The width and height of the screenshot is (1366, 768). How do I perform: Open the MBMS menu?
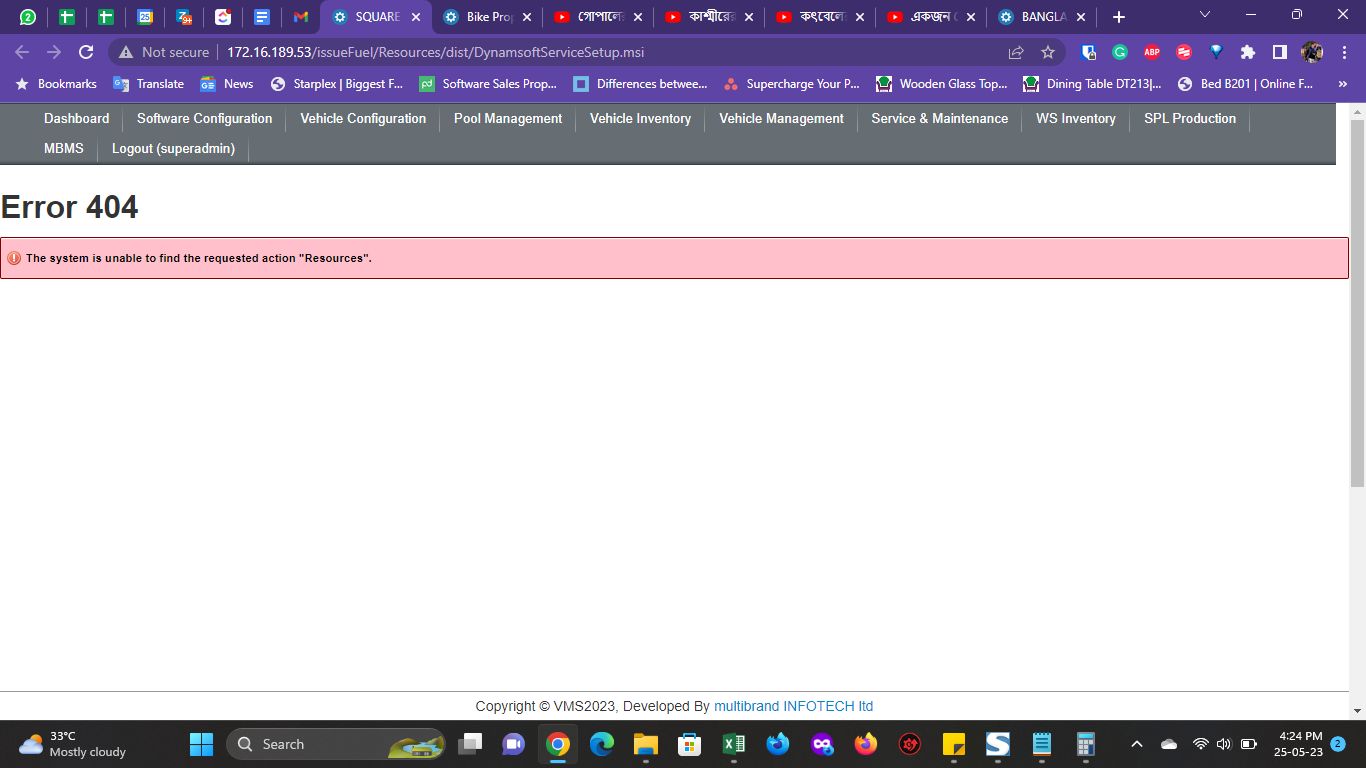tap(64, 148)
